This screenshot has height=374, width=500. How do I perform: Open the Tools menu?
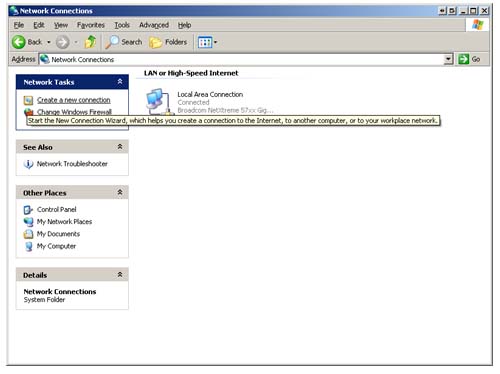[122, 25]
